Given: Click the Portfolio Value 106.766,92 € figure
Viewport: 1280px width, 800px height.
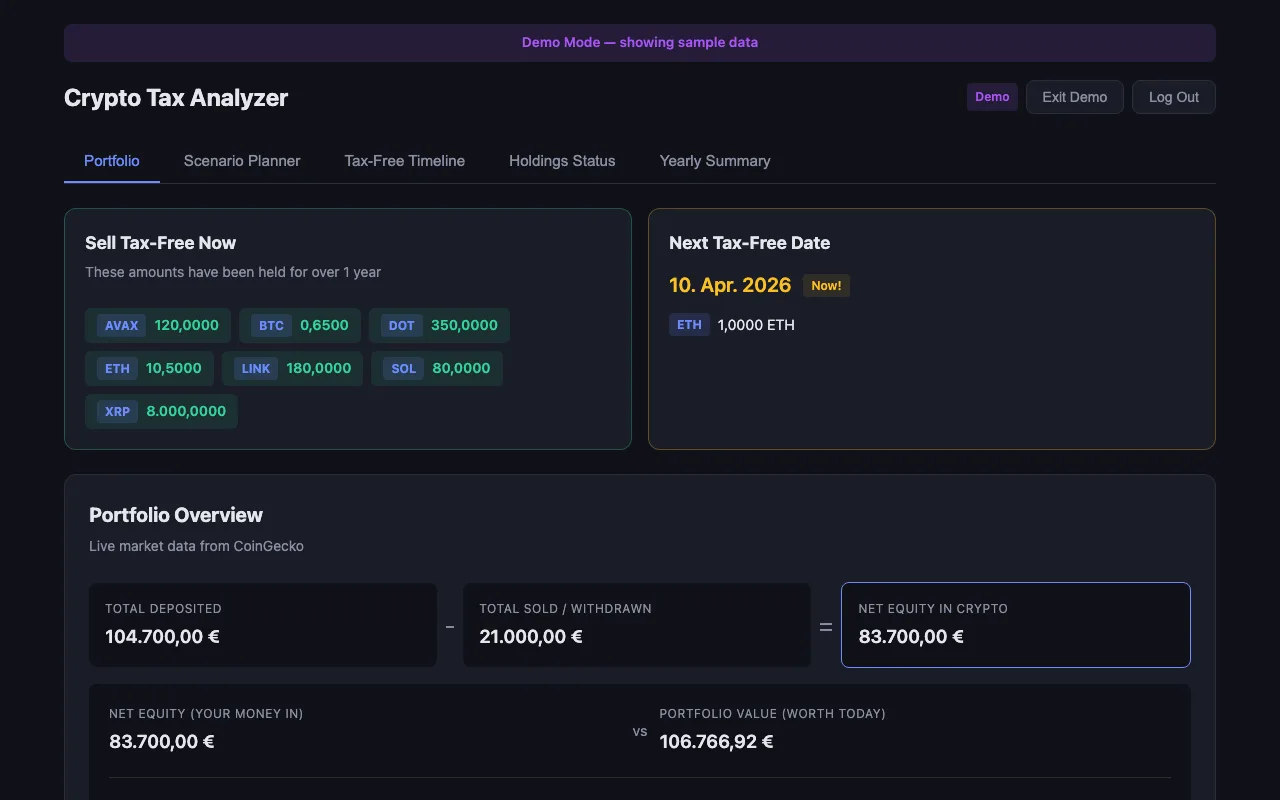Looking at the screenshot, I should (717, 741).
